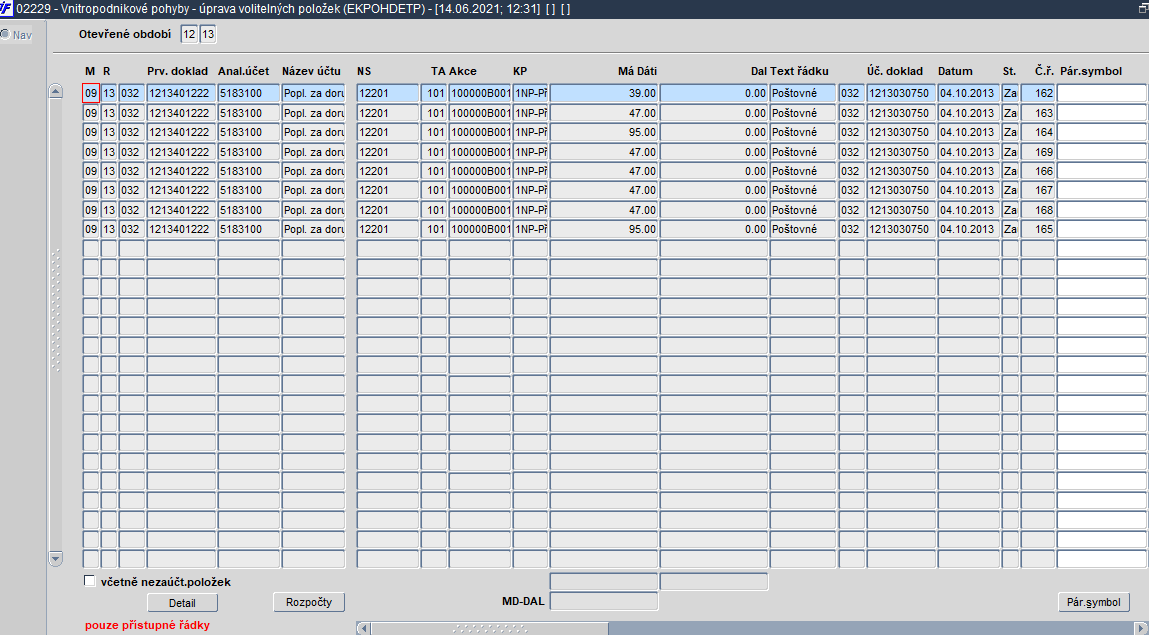This screenshot has width=1149, height=635.
Task: Click the 'Má Dáti' column header
Action: coord(637,71)
